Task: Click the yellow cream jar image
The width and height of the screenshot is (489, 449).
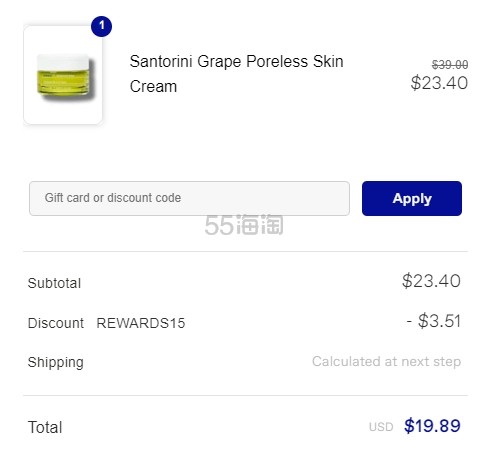Action: coord(65,76)
